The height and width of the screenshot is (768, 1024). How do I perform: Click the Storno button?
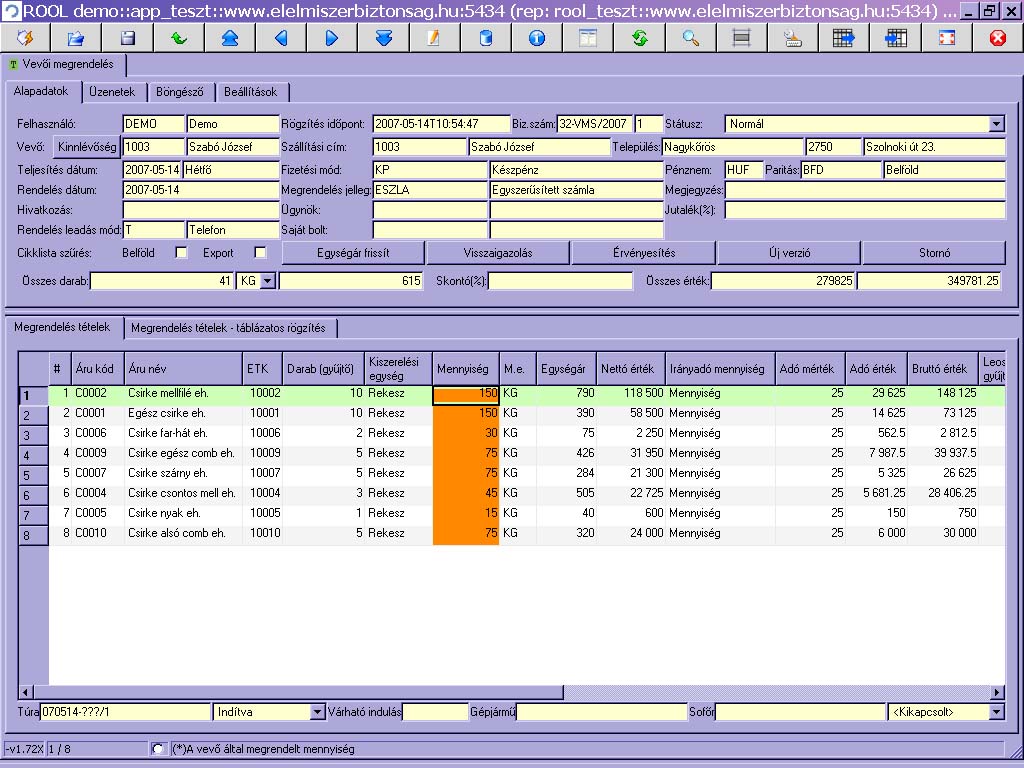pyautogui.click(x=934, y=253)
